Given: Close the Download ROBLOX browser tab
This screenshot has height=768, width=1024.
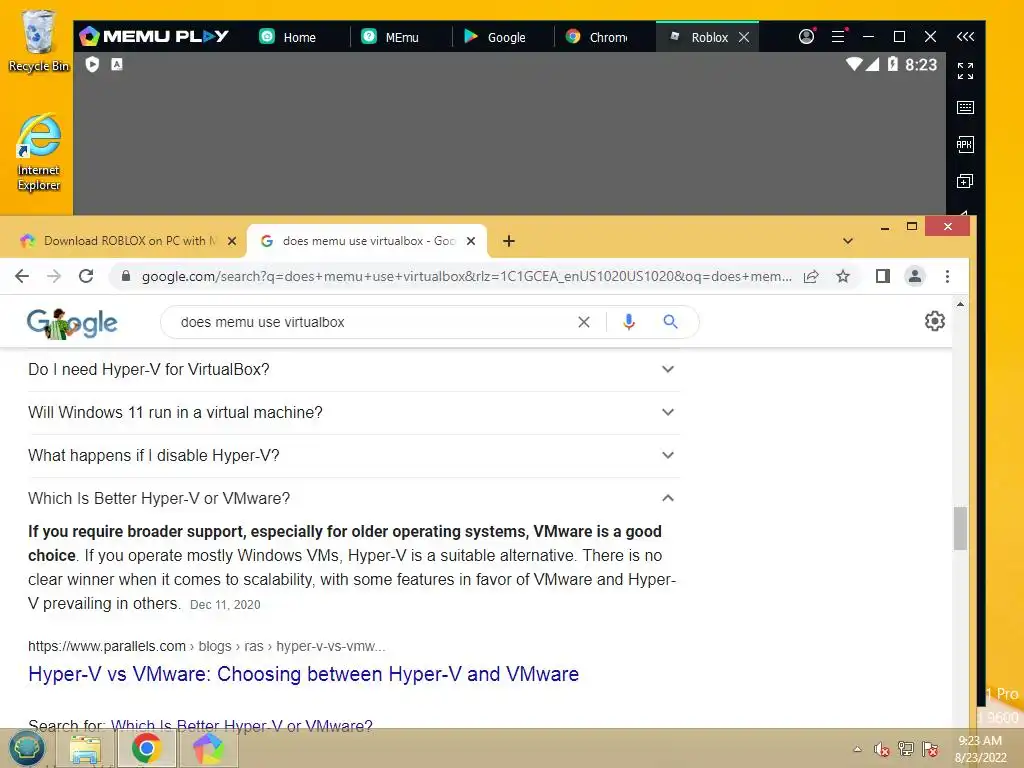Looking at the screenshot, I should tap(232, 241).
